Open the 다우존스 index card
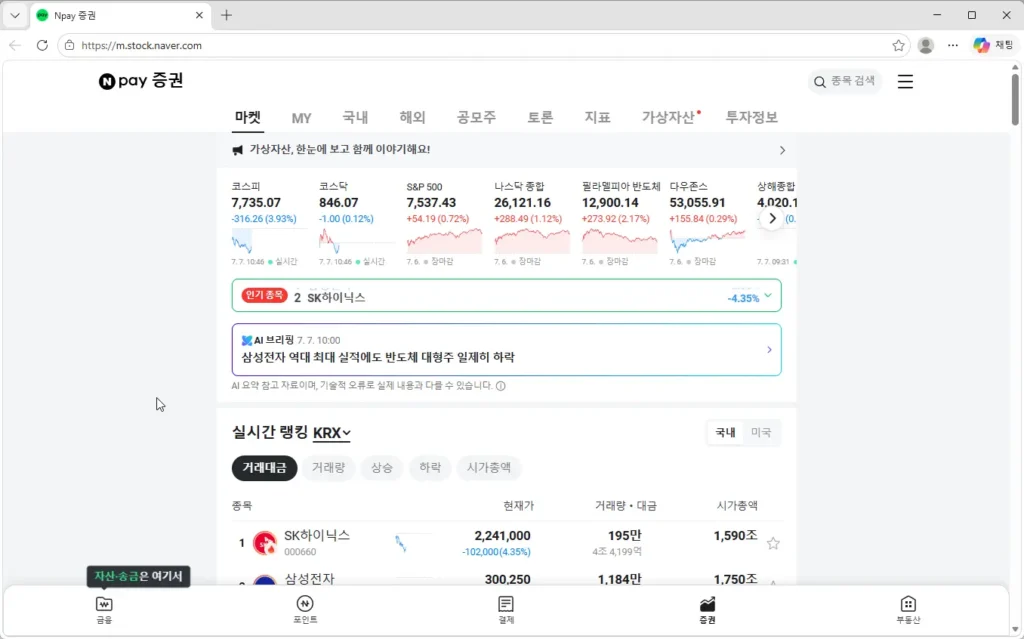 [x=707, y=223]
